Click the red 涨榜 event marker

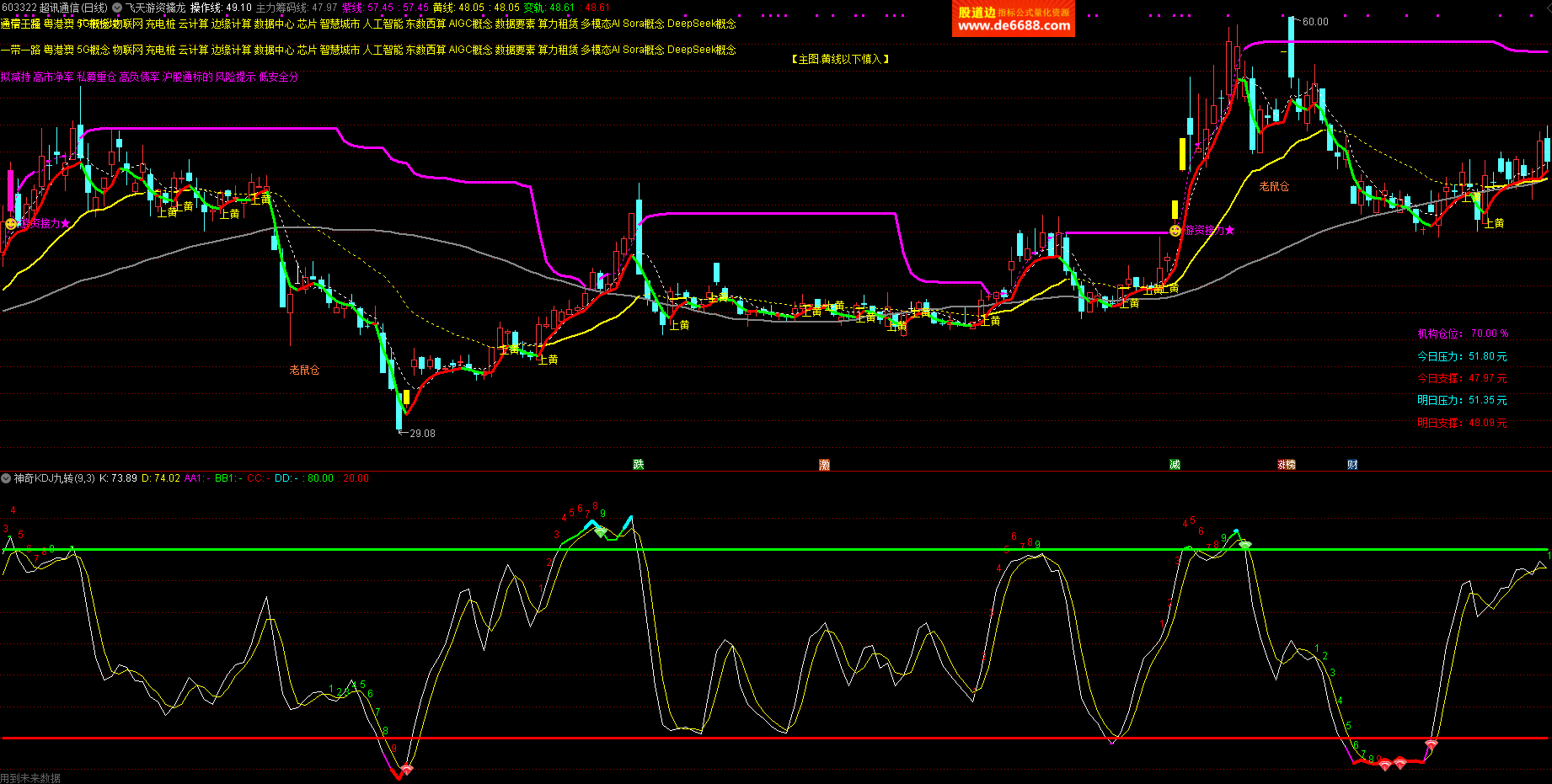click(1286, 465)
